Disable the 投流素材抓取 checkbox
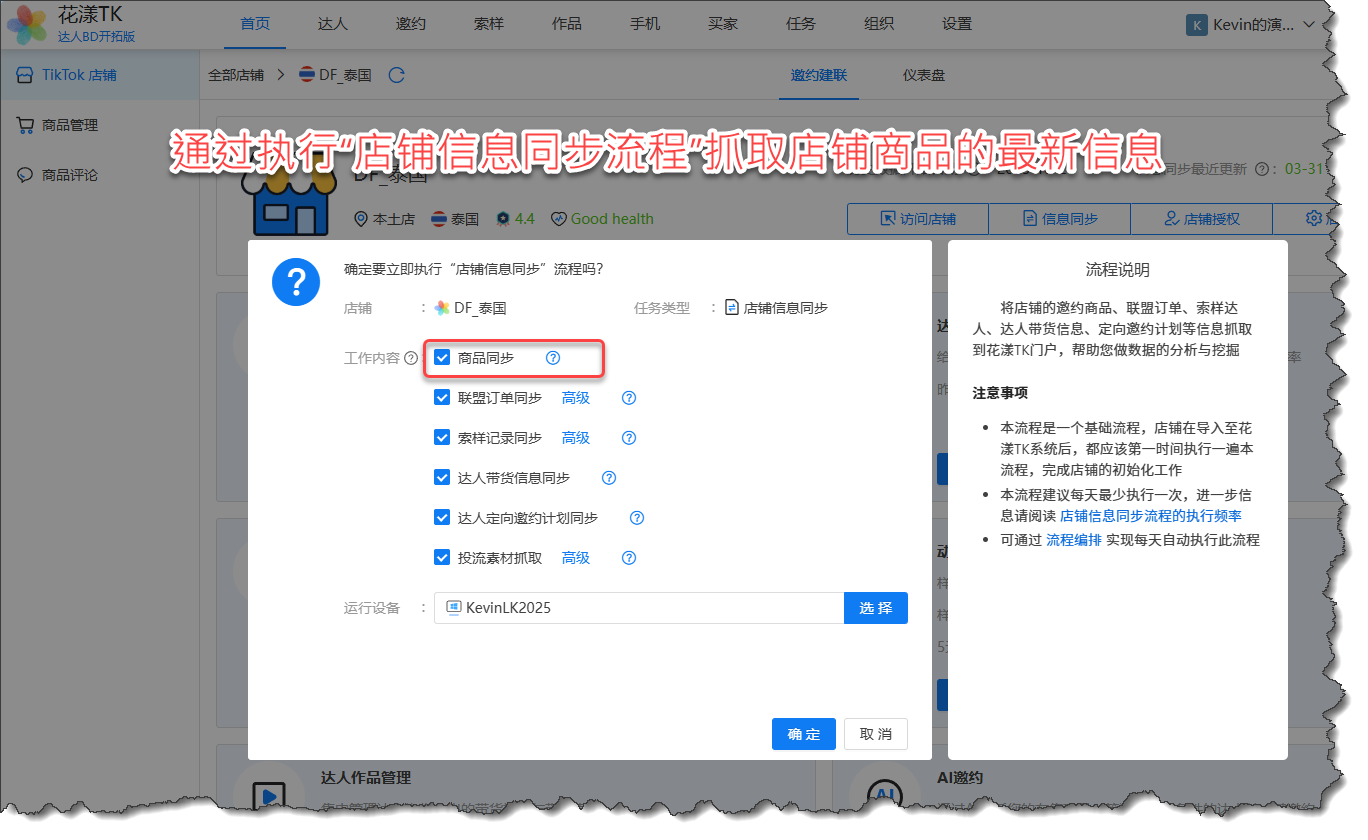This screenshot has height=840, width=1368. 442,558
